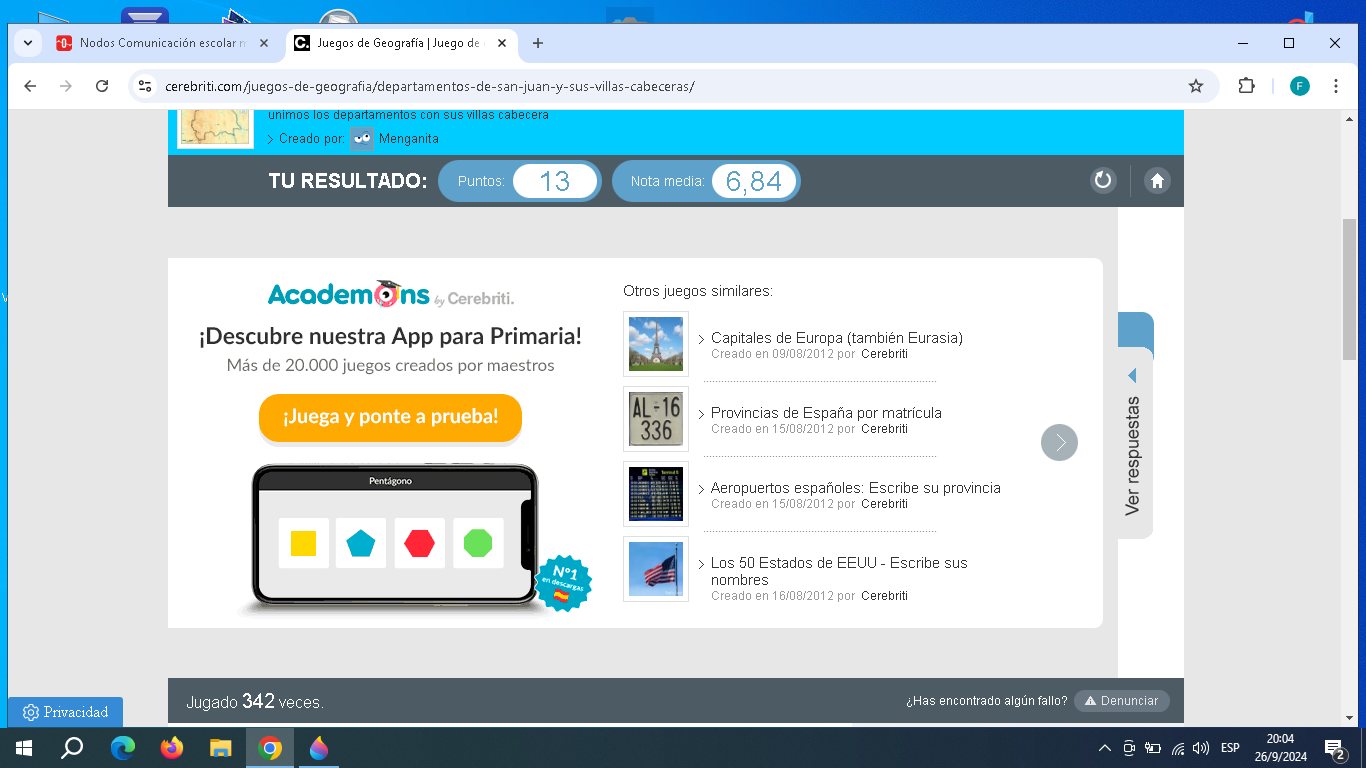
Task: Open Firefox from the taskbar
Action: pos(172,748)
